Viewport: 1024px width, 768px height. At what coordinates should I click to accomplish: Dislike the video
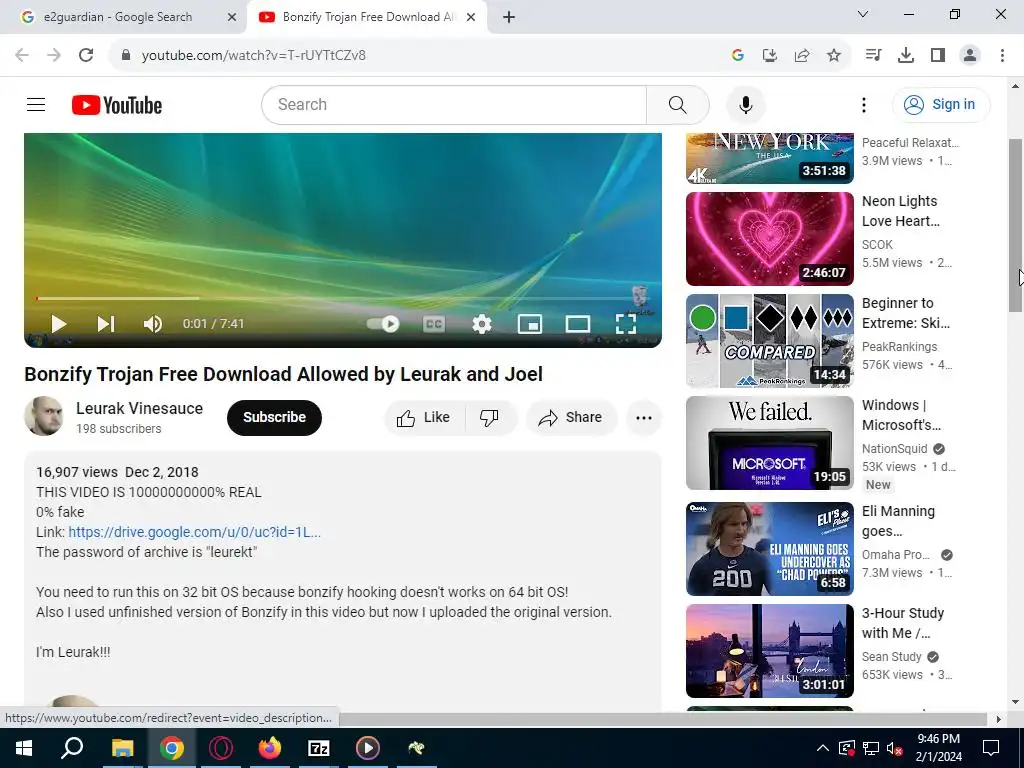point(490,418)
